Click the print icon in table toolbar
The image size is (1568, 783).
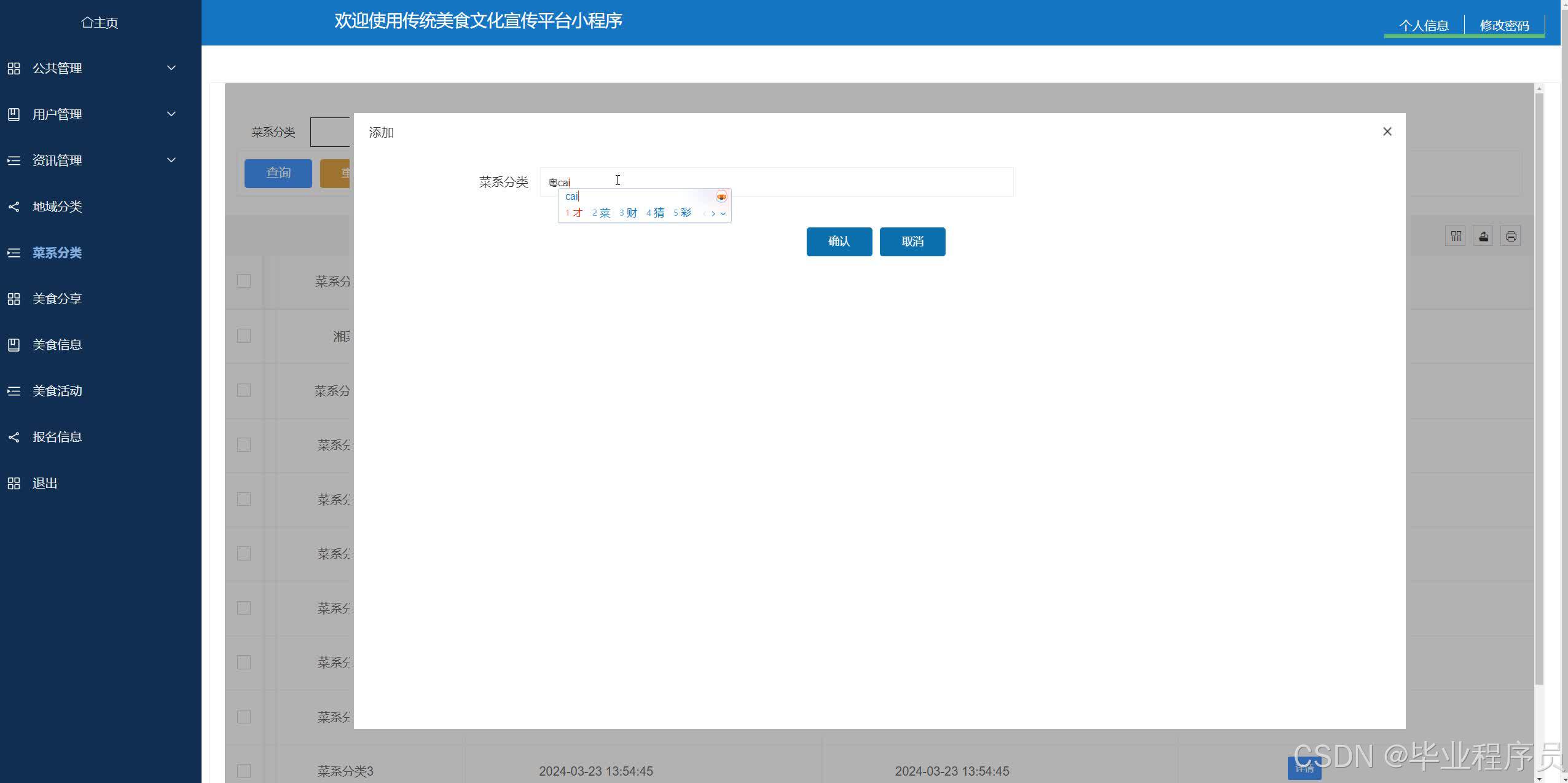click(x=1511, y=236)
